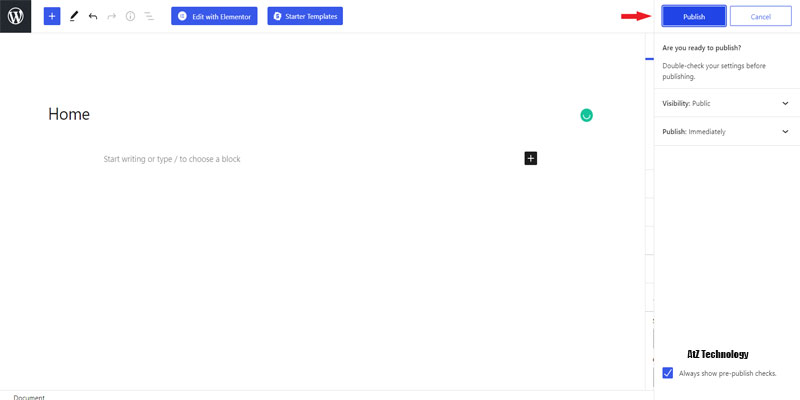Click the black add block plus icon

(531, 159)
